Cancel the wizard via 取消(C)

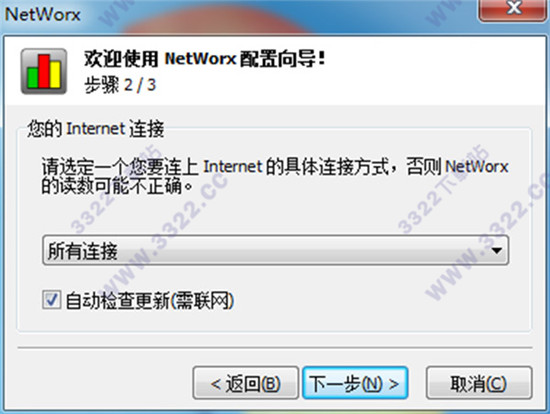pyautogui.click(x=479, y=383)
